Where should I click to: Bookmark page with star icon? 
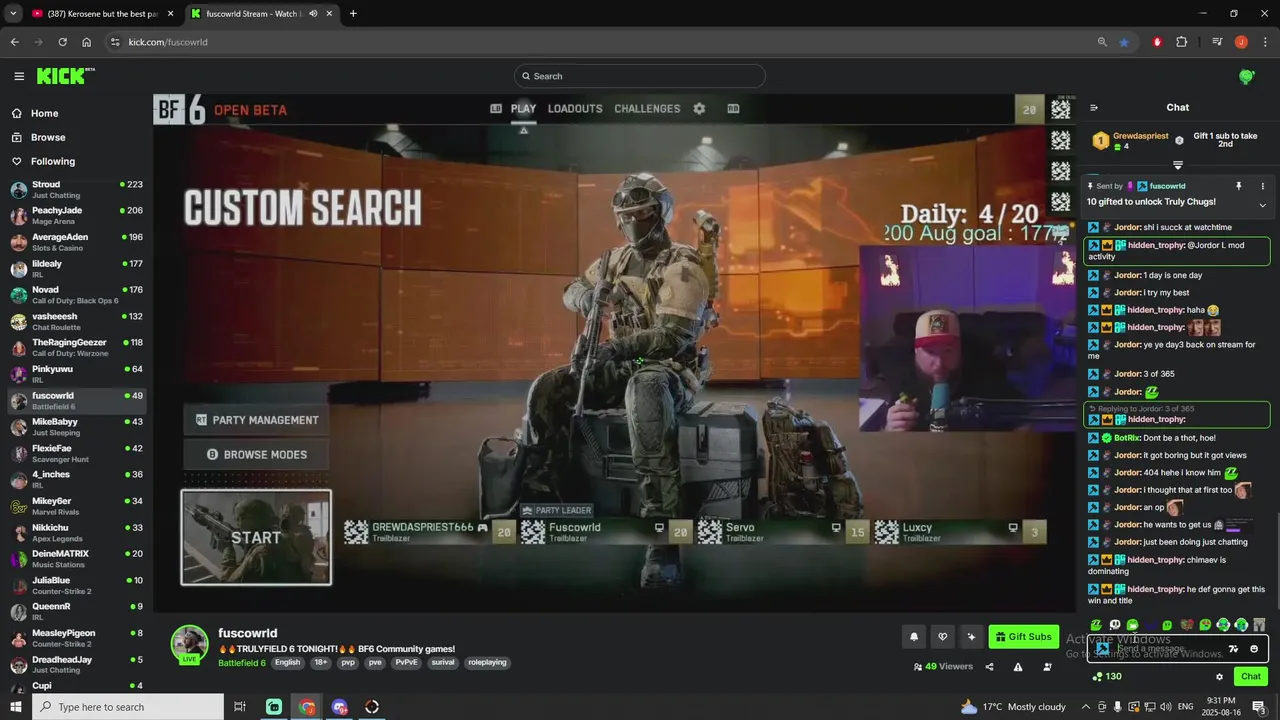1124,42
